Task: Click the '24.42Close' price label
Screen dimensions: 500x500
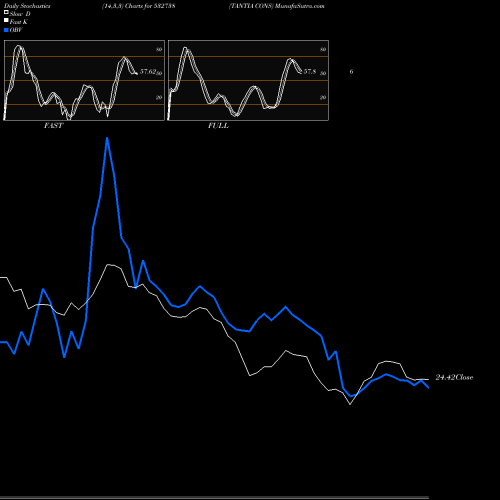Action: (x=454, y=377)
